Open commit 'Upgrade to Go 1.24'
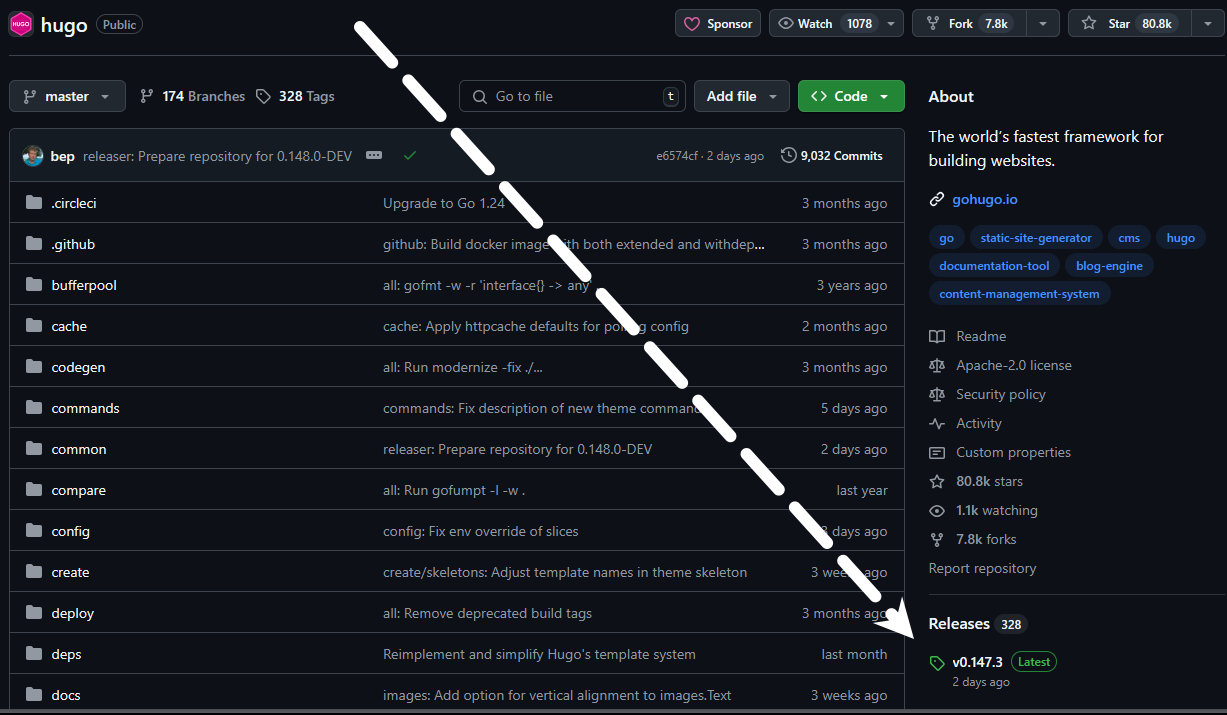1227x715 pixels. tap(444, 203)
